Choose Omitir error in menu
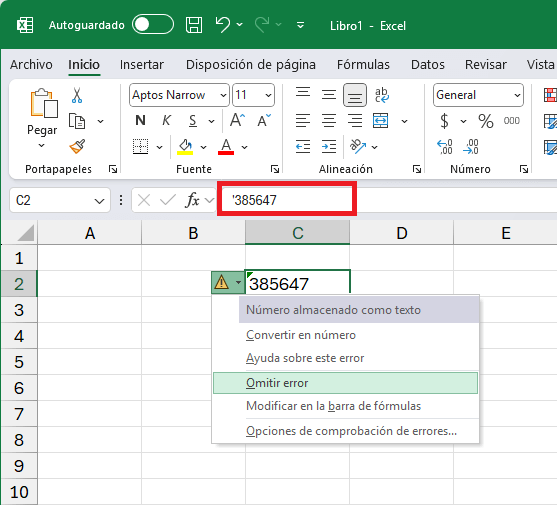The image size is (557, 505). 345,383
